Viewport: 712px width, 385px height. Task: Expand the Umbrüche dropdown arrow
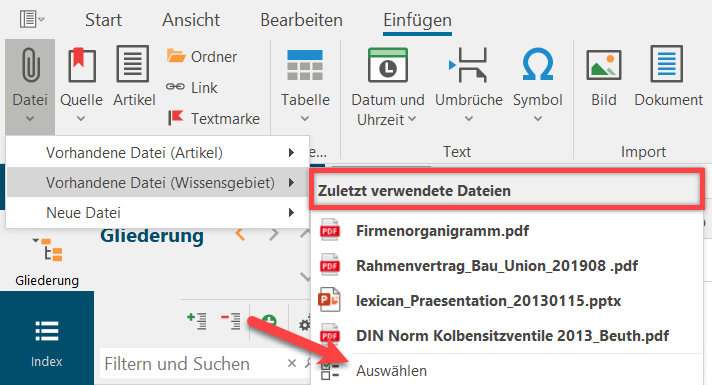(469, 119)
